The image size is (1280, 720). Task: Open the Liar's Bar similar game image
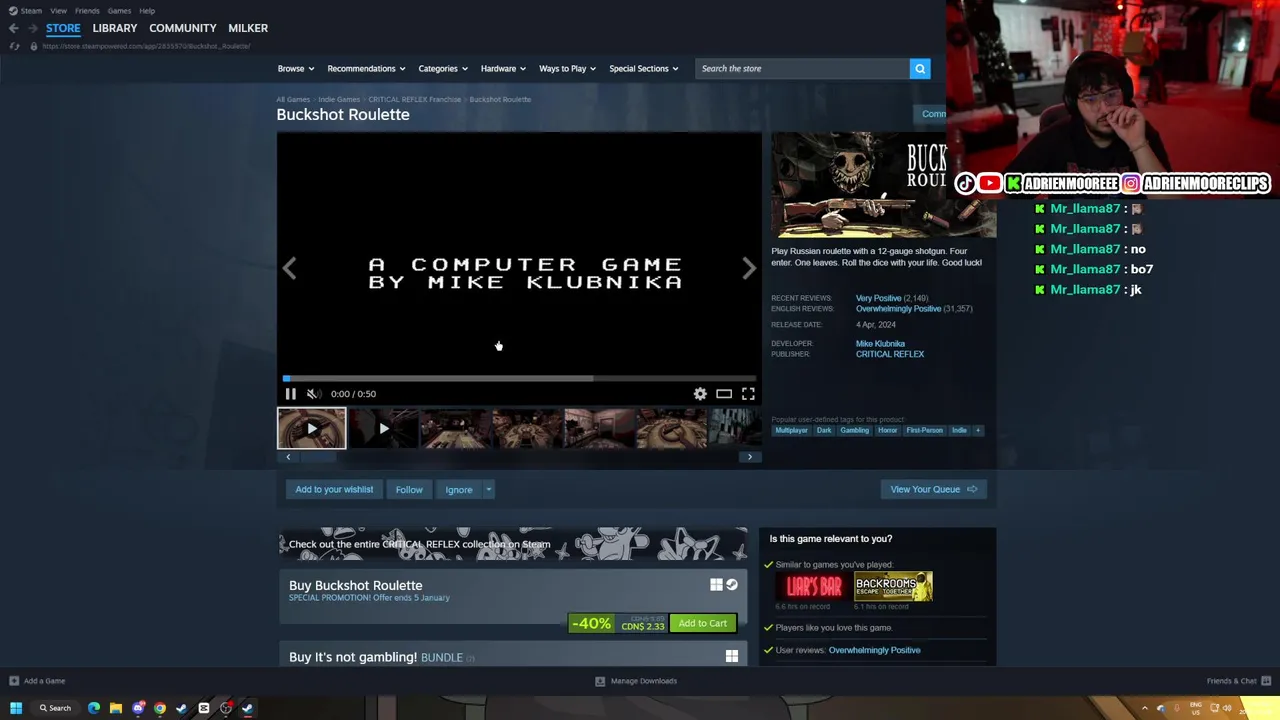pyautogui.click(x=814, y=587)
